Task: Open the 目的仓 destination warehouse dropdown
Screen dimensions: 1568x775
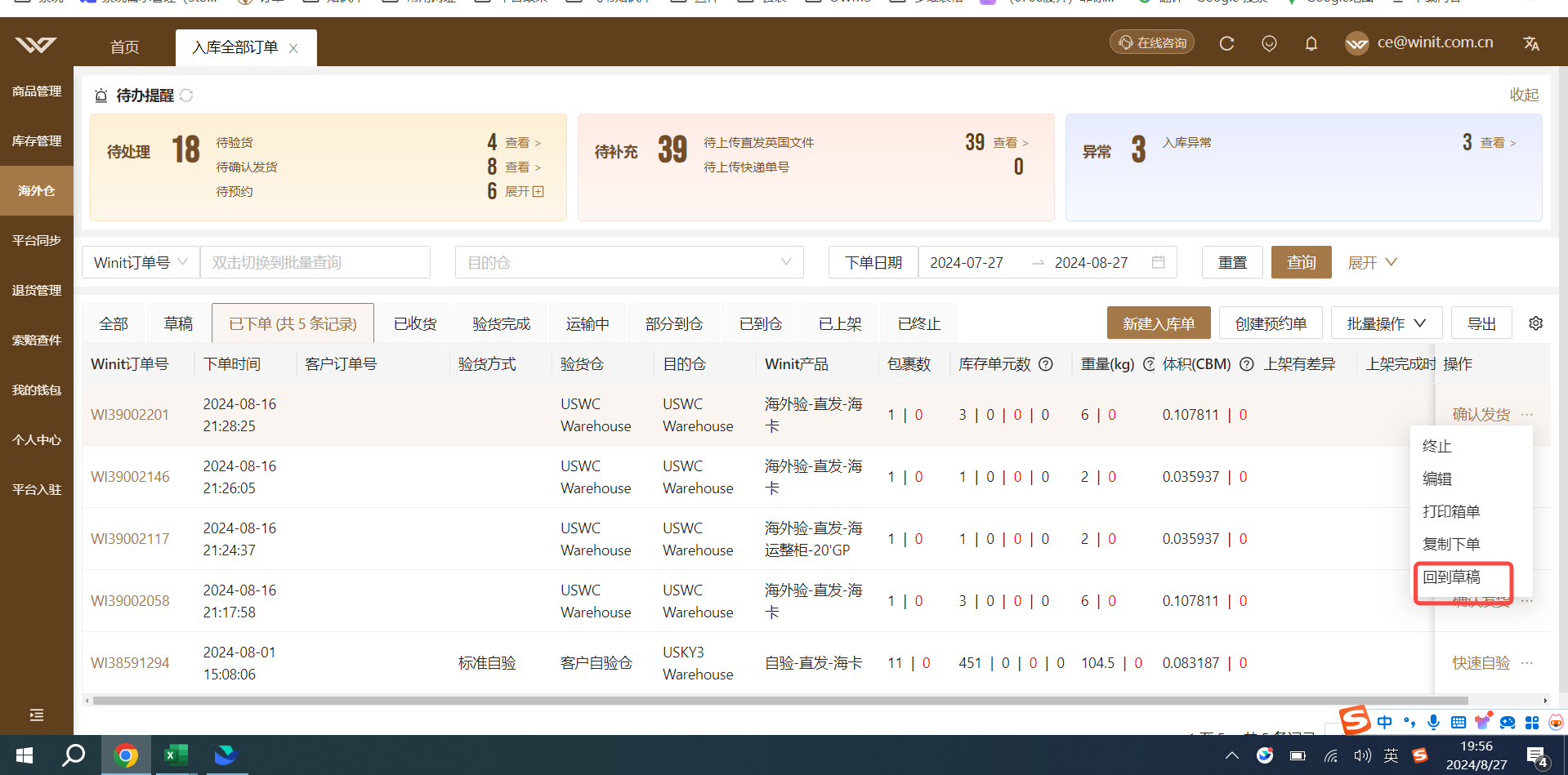Action: (x=629, y=262)
